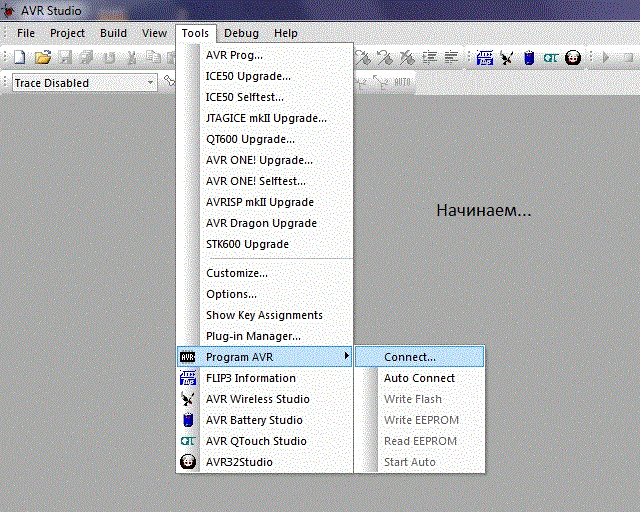Open the Debug menu
The height and width of the screenshot is (512, 640).
241,33
